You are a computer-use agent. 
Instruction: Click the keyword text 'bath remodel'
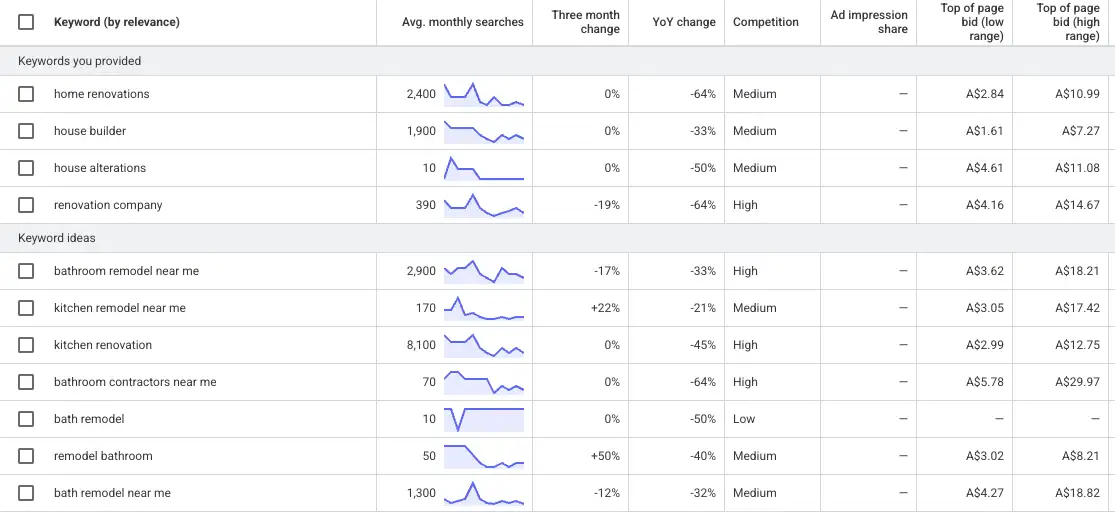point(89,419)
